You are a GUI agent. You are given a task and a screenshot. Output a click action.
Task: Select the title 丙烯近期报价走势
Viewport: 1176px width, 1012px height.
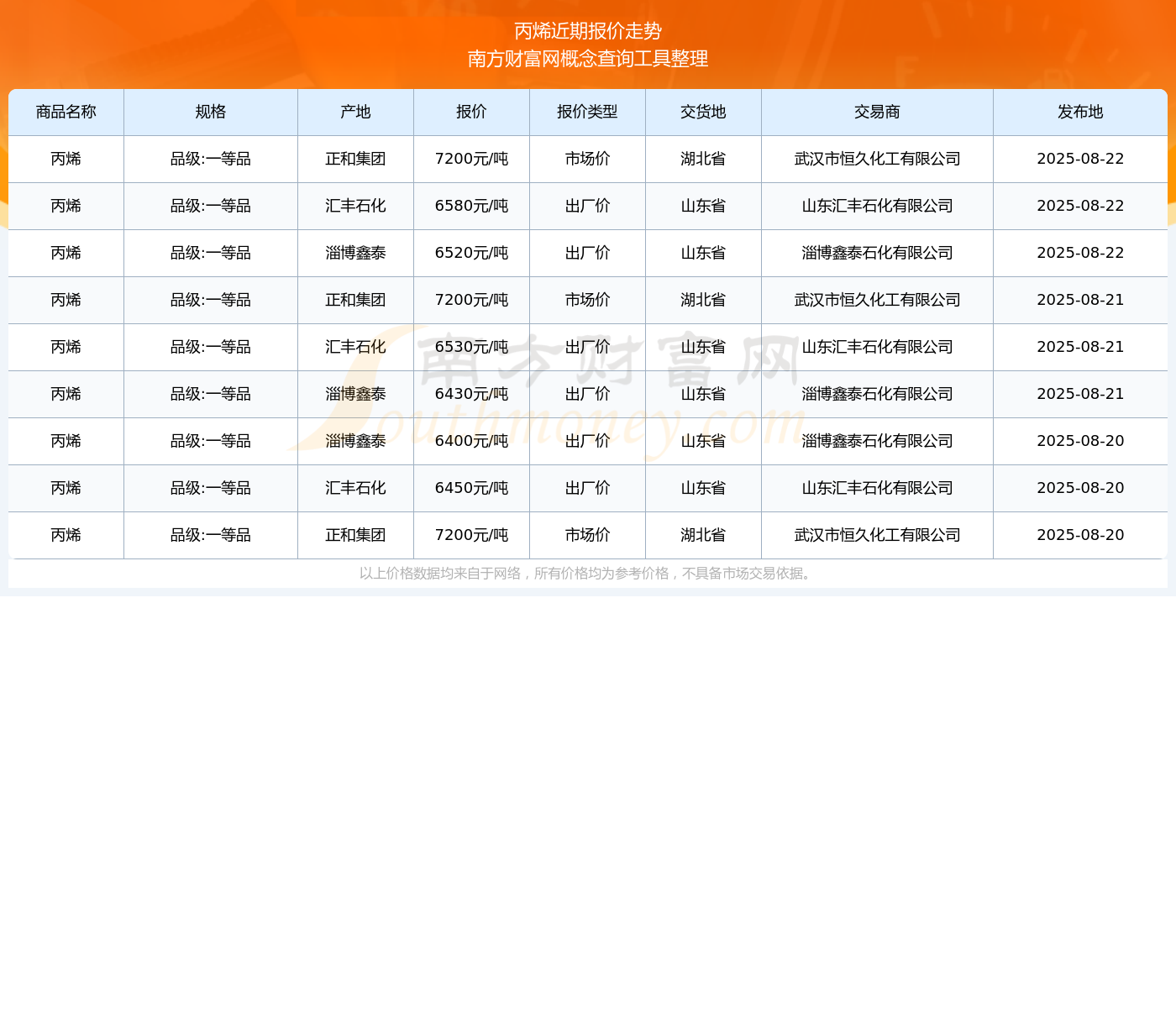[588, 31]
